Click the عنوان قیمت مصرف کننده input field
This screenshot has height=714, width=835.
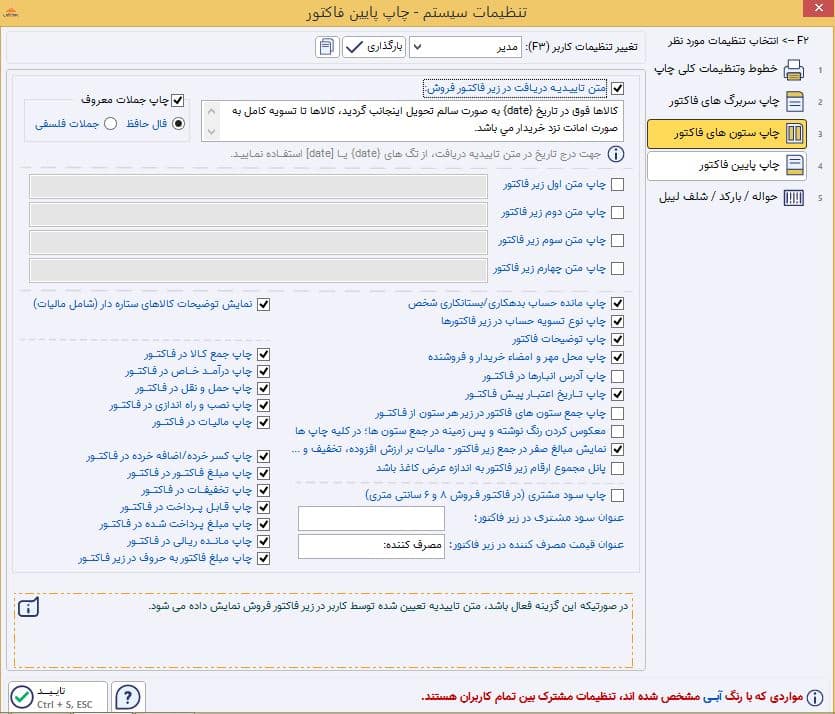[x=371, y=546]
